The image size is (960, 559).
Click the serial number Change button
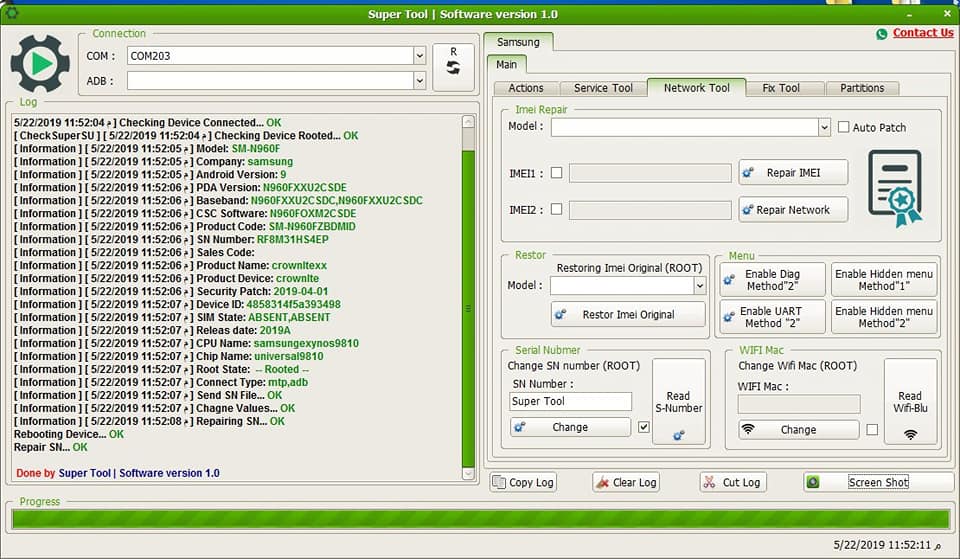coord(570,427)
